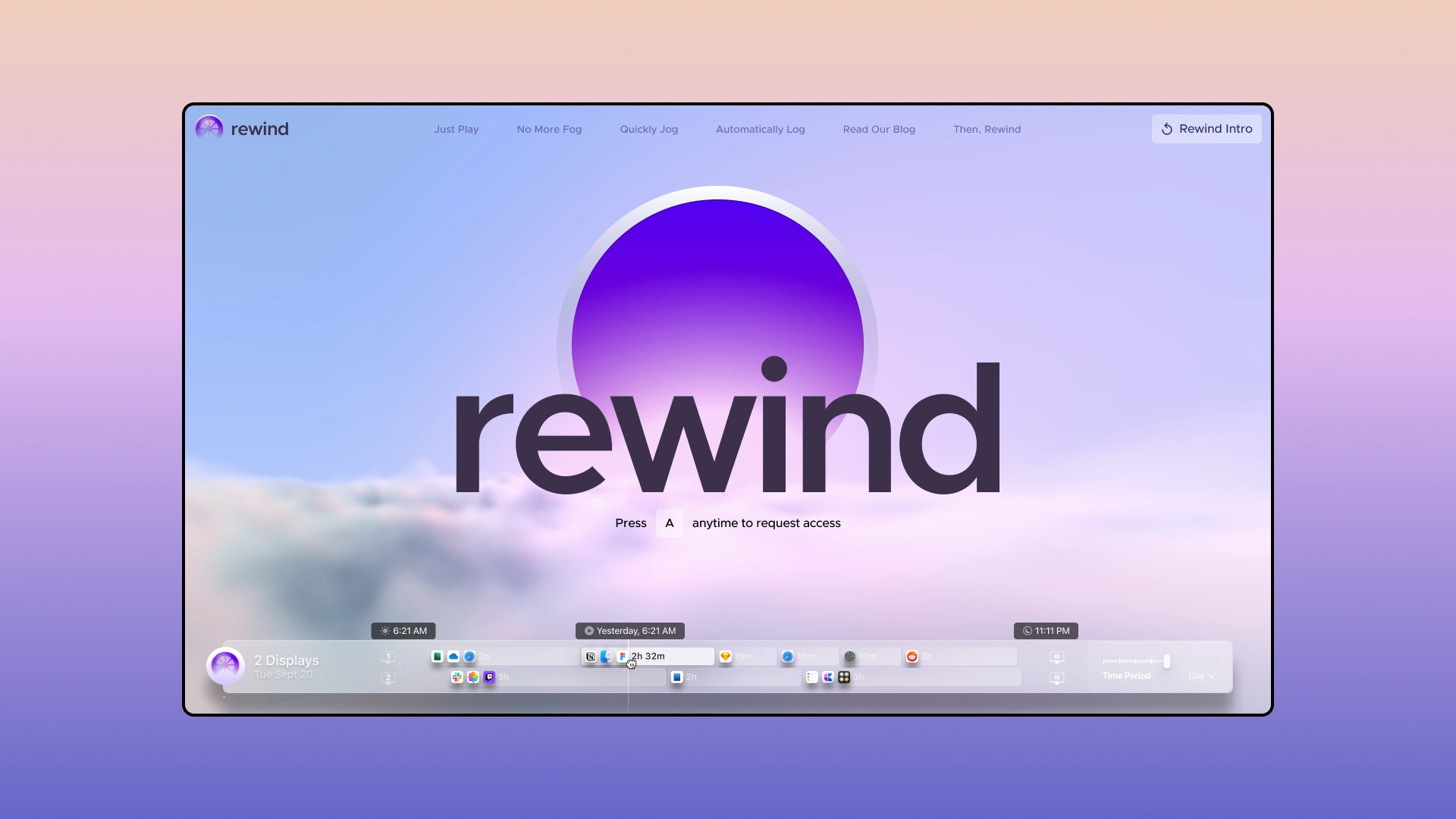Click the Rewind Intro button

[x=1207, y=129]
